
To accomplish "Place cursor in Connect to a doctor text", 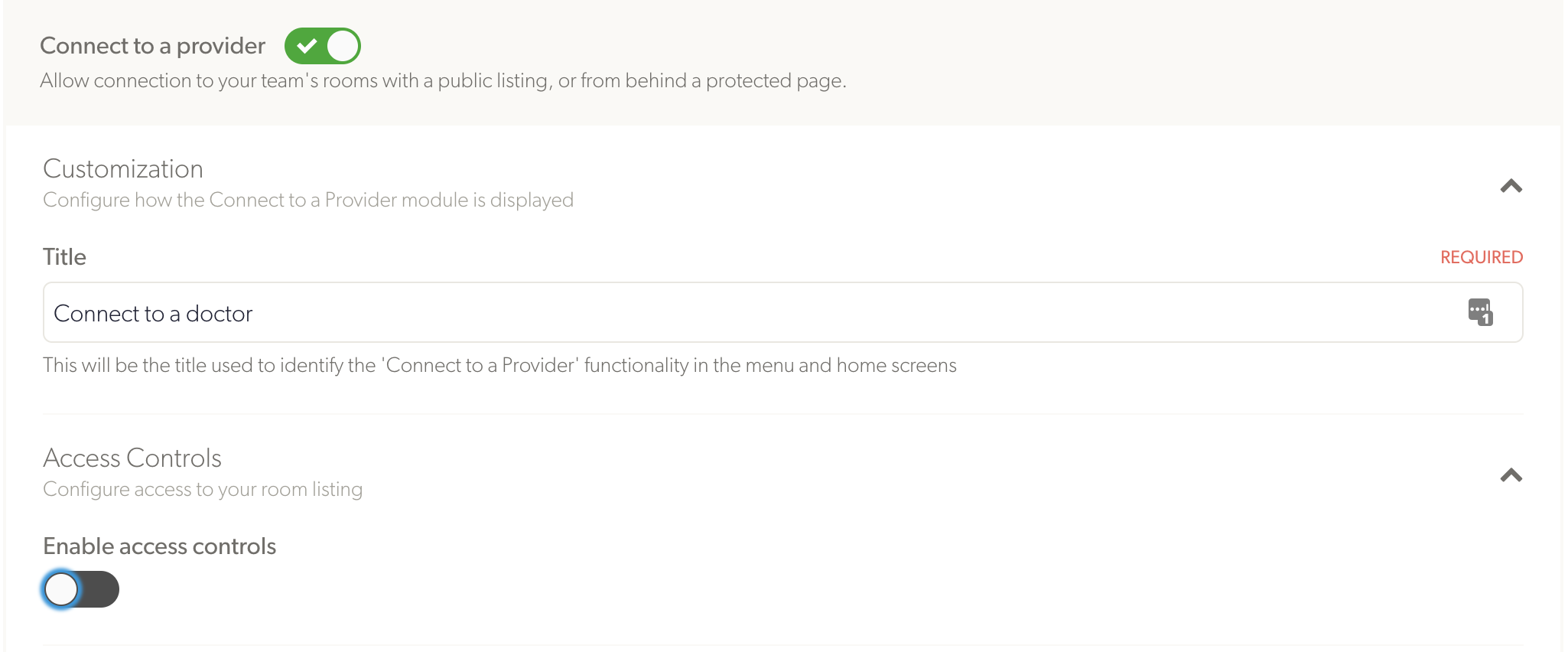I will point(153,314).
